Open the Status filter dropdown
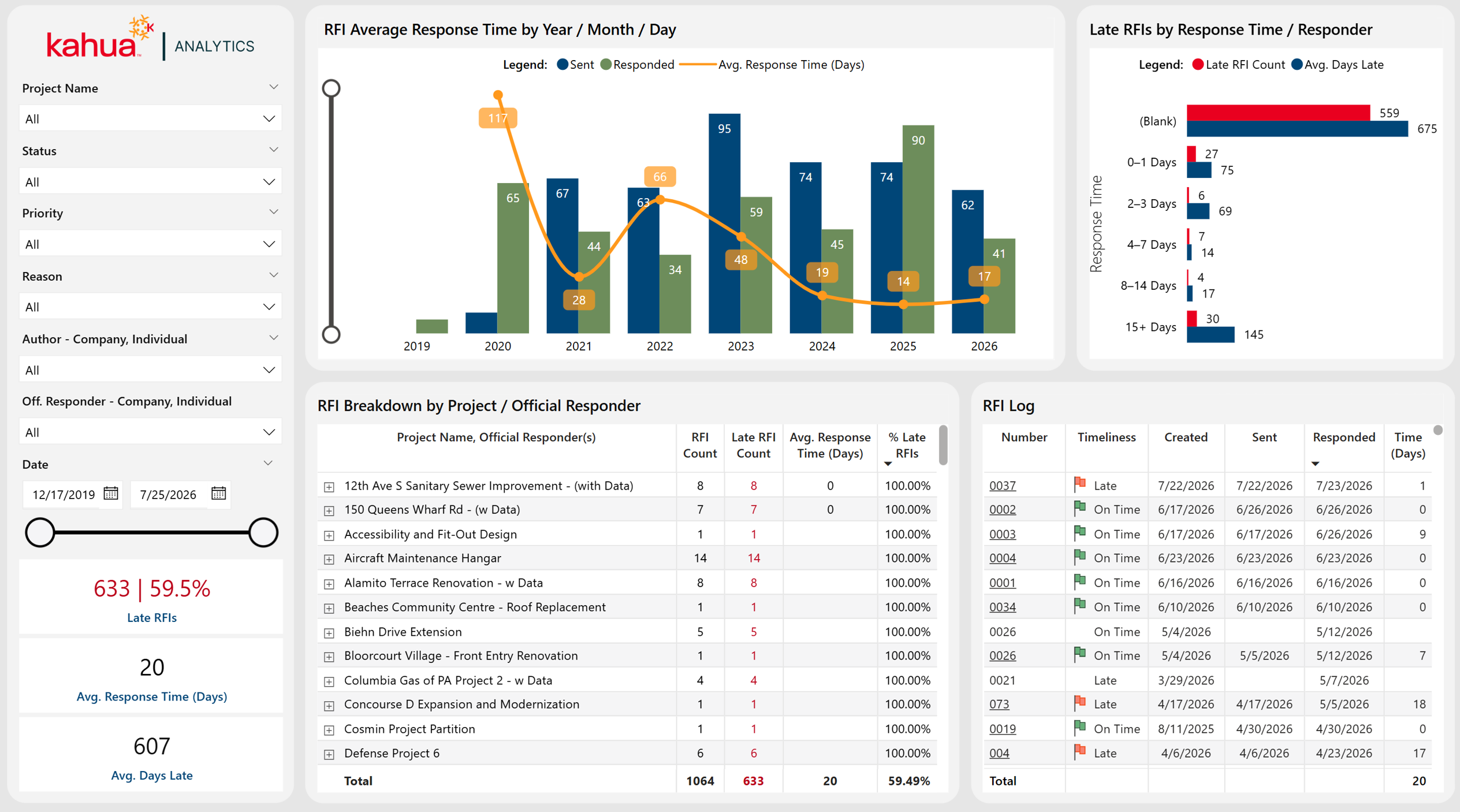The width and height of the screenshot is (1460, 812). pos(150,182)
